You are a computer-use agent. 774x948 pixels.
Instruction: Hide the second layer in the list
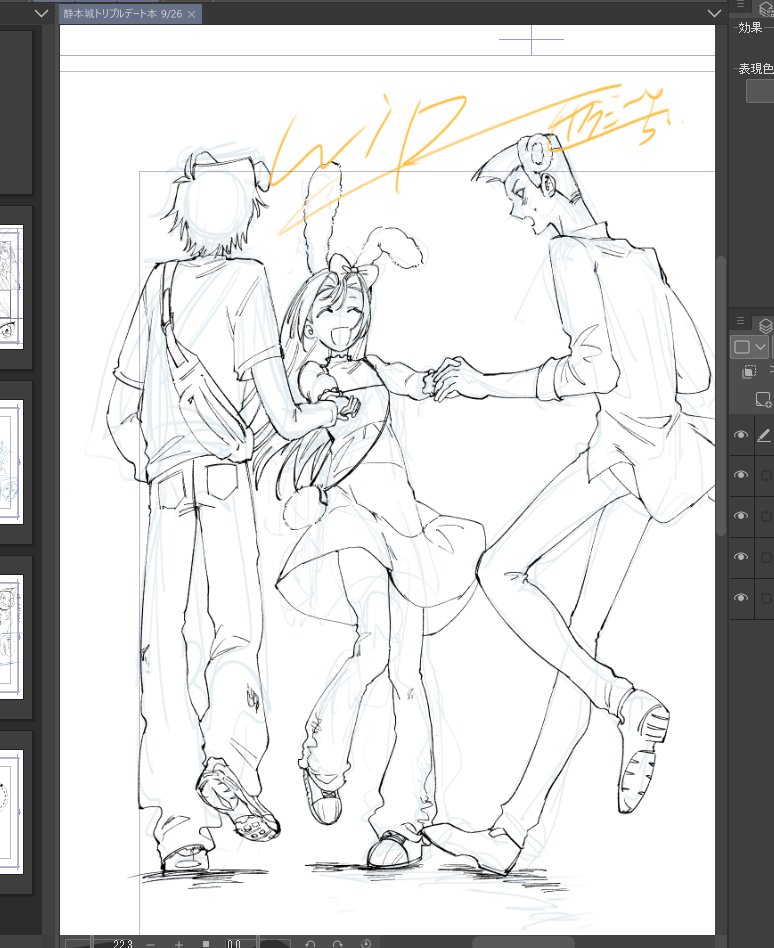point(741,475)
